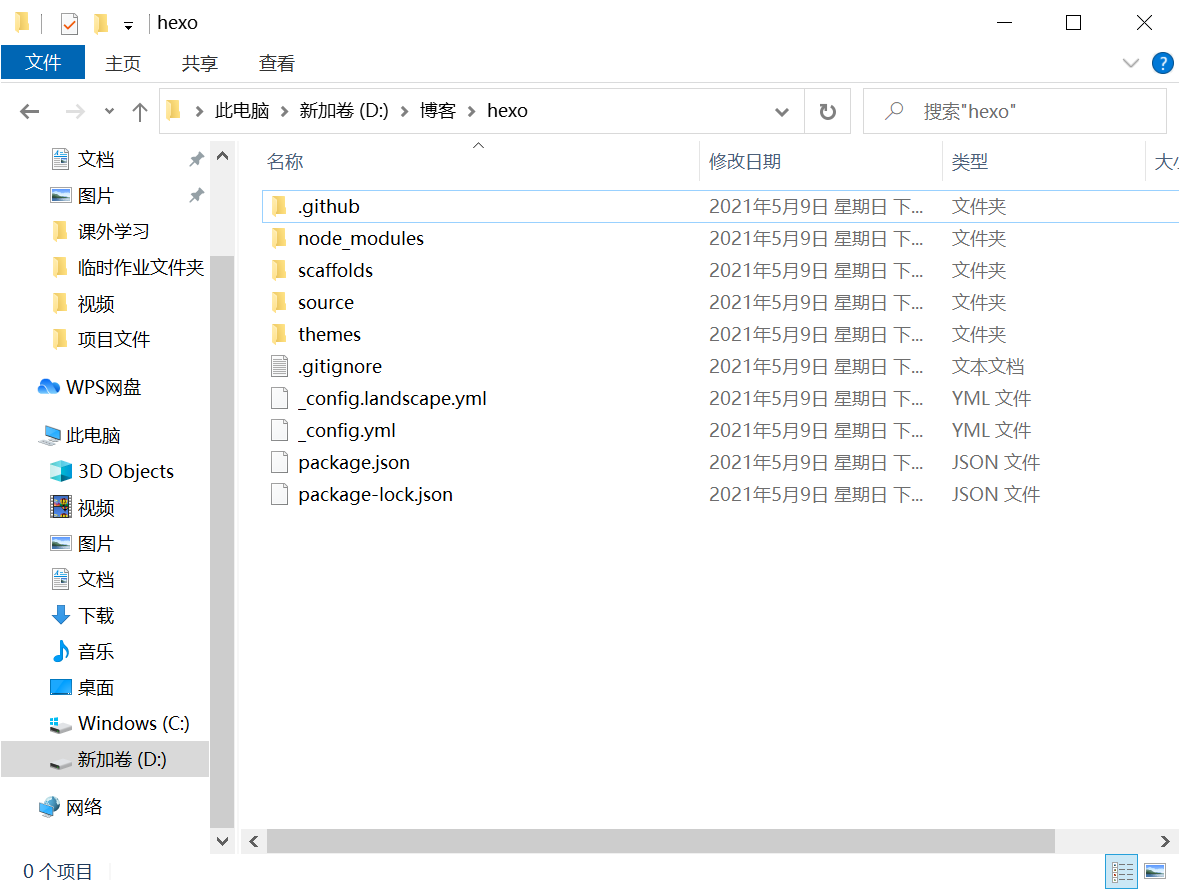Screen dimensions: 1180x890
Task: Open the recent locations dropdown
Action: (x=109, y=112)
